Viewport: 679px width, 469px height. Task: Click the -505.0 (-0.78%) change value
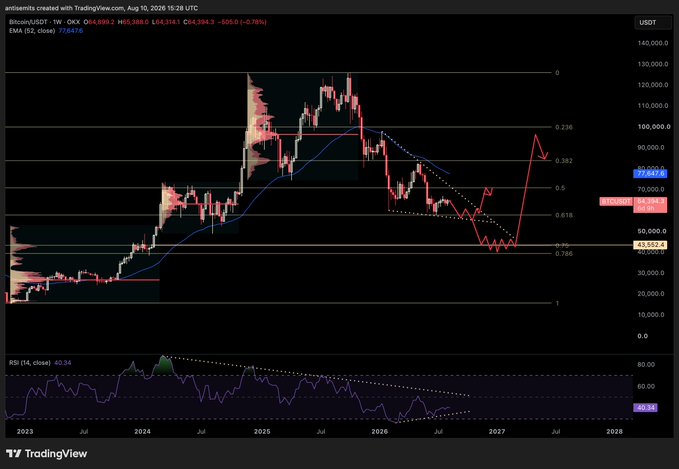(x=242, y=22)
